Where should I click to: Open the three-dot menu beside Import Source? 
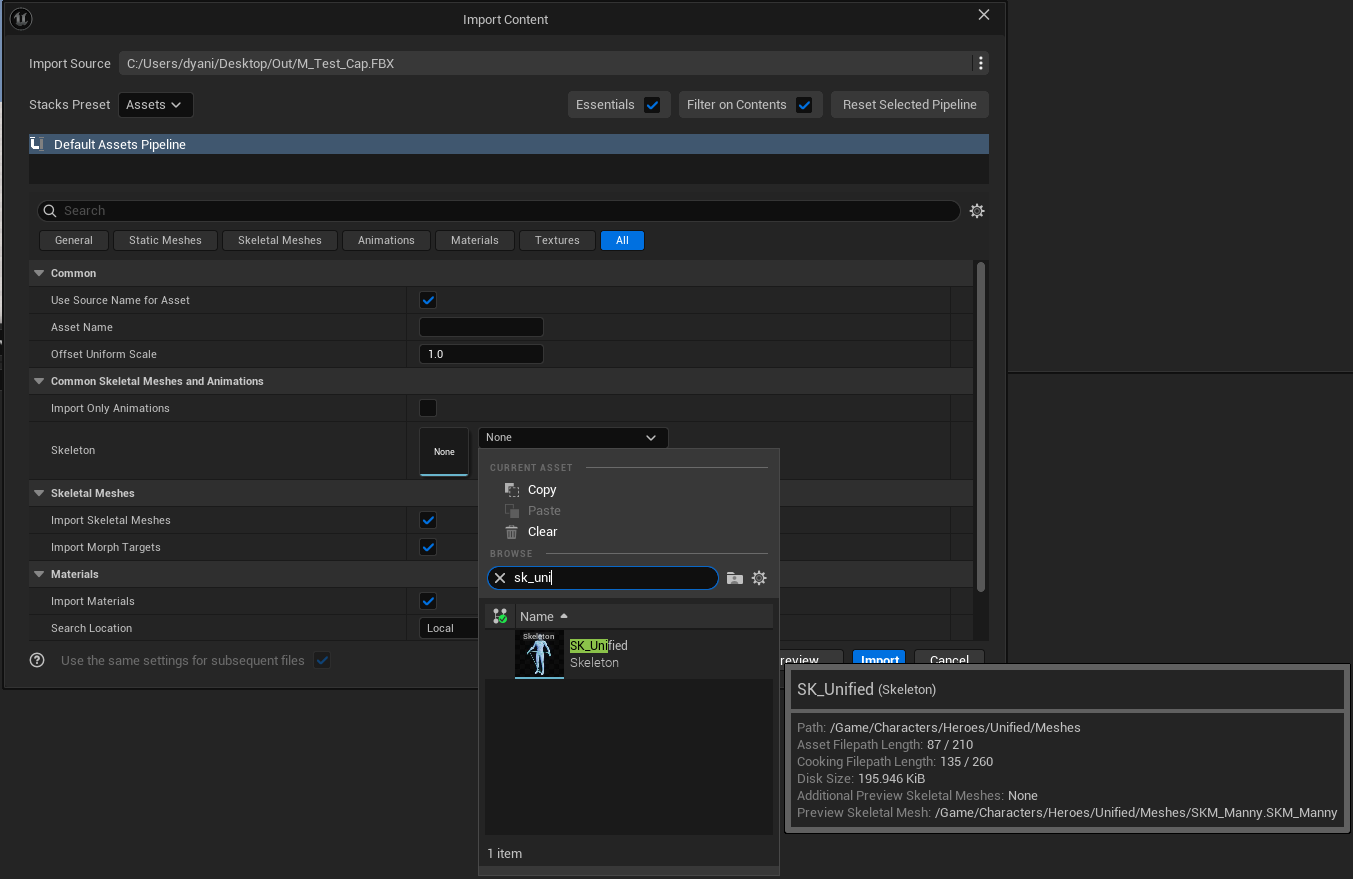981,64
